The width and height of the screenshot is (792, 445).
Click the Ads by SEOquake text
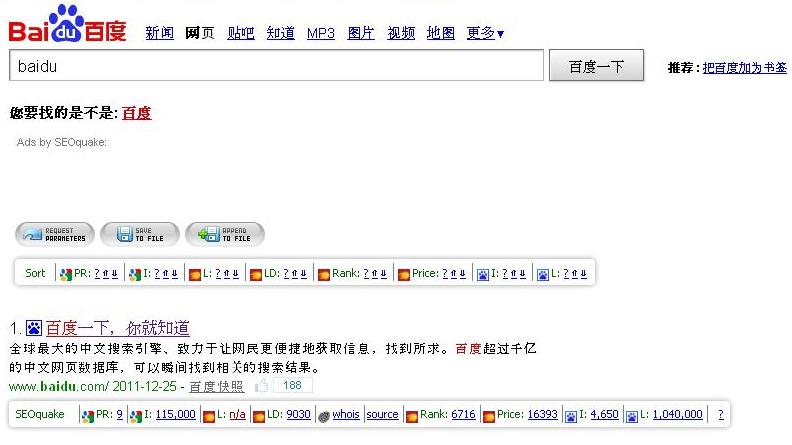[62, 142]
